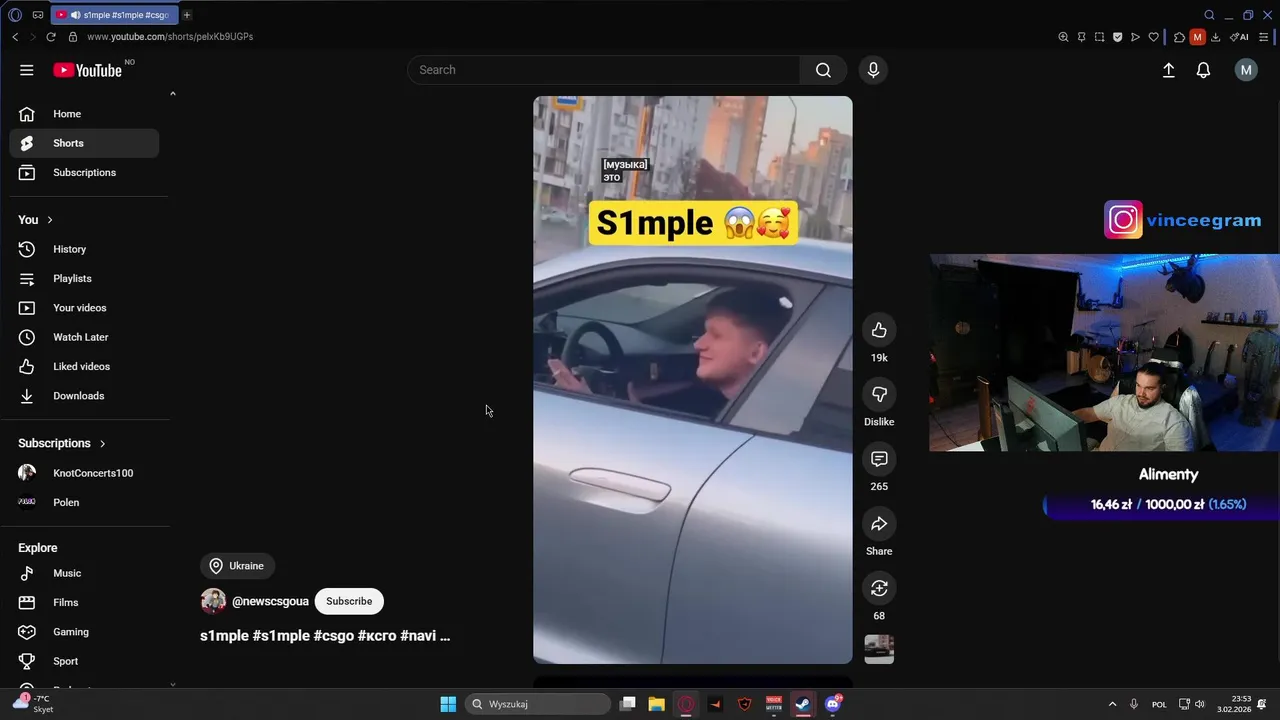Focus the YouTube search field
Image resolution: width=1280 pixels, height=720 pixels.
604,70
